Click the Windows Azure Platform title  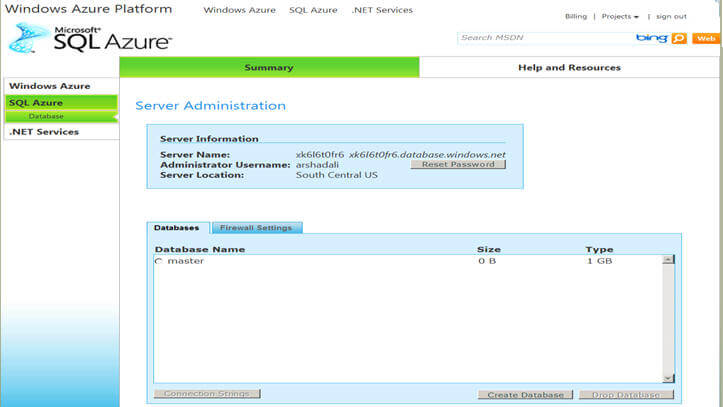pos(89,9)
